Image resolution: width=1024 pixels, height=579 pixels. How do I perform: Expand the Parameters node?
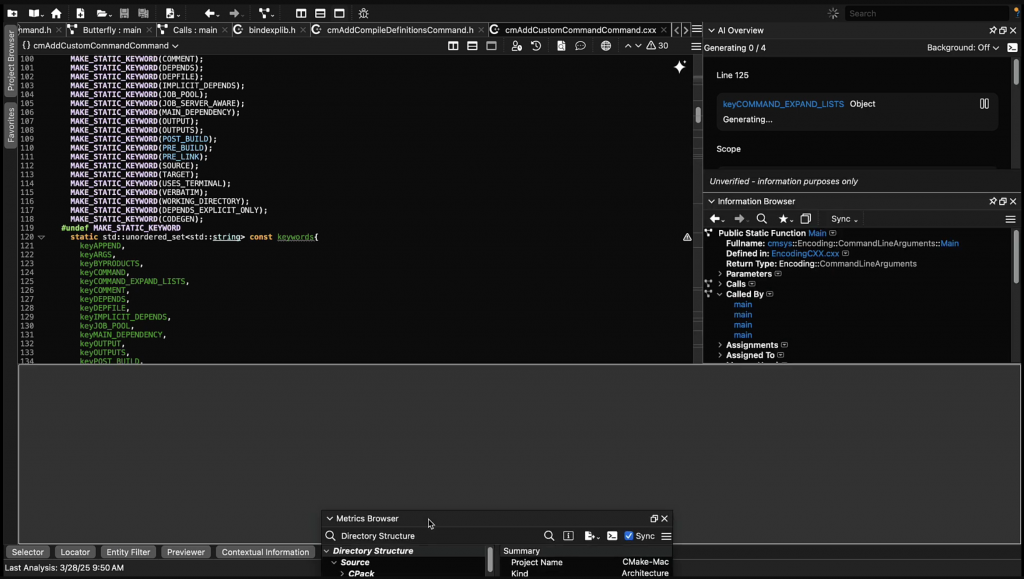(720, 274)
